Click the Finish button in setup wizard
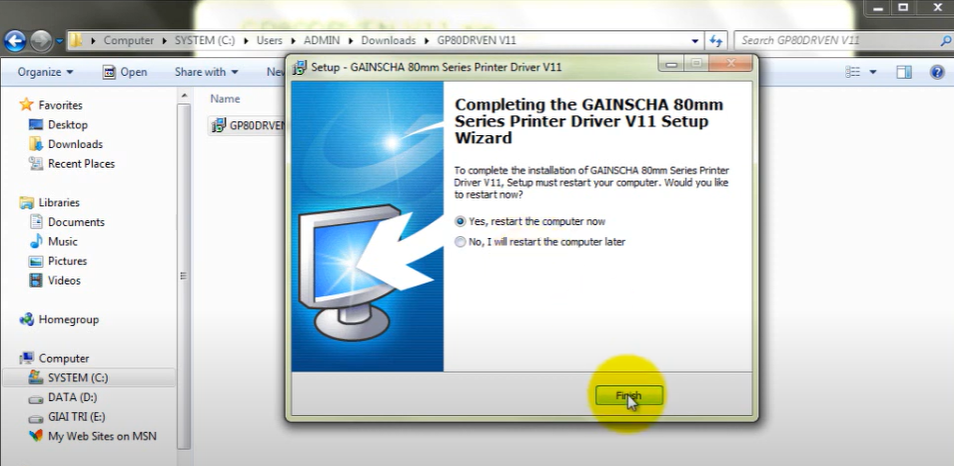954x466 pixels. point(628,395)
